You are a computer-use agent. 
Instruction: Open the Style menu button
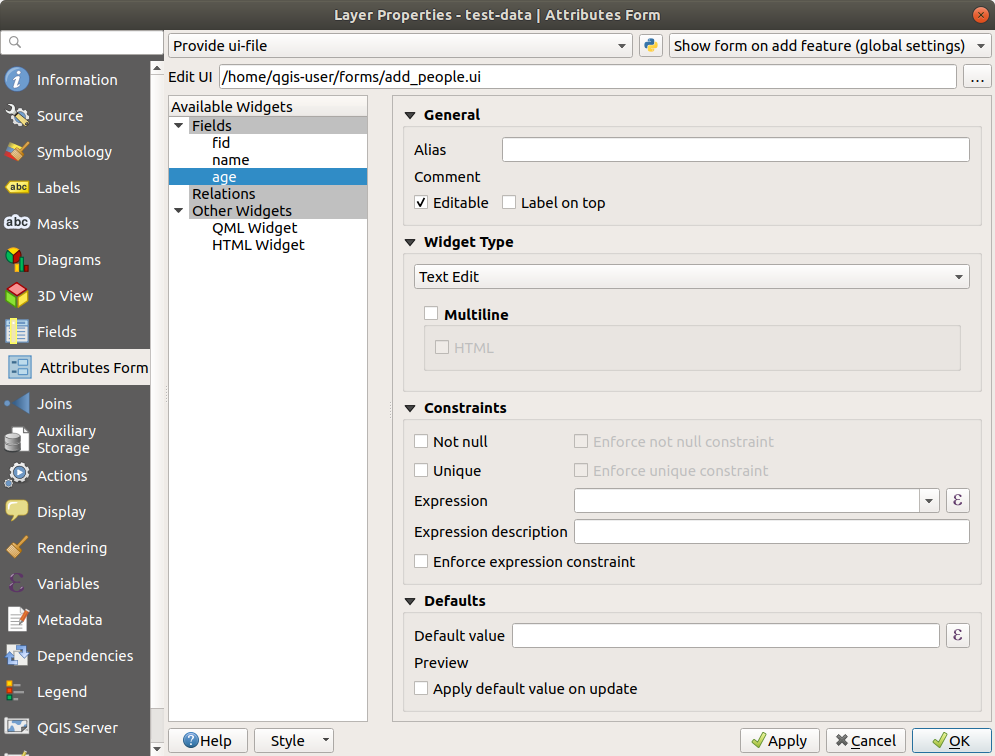click(x=293, y=741)
